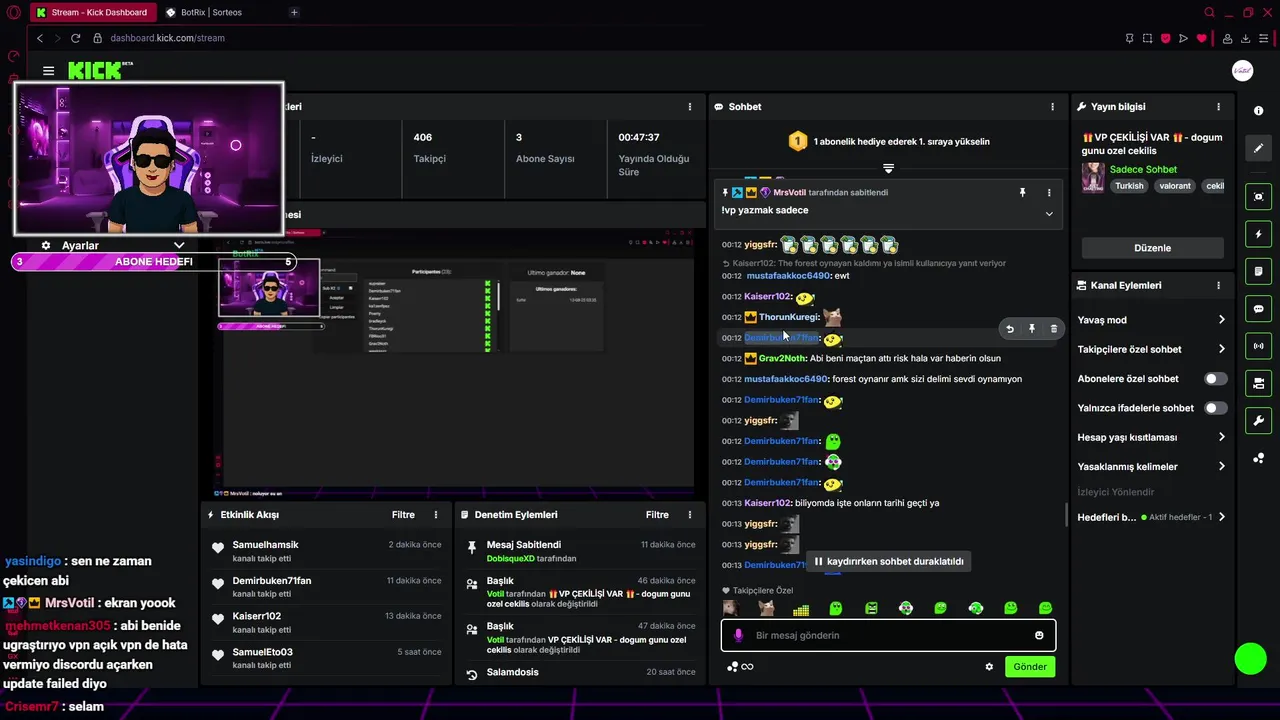Expand Yavaş mod settings
Viewport: 1280px width, 720px height.
pyautogui.click(x=1221, y=320)
